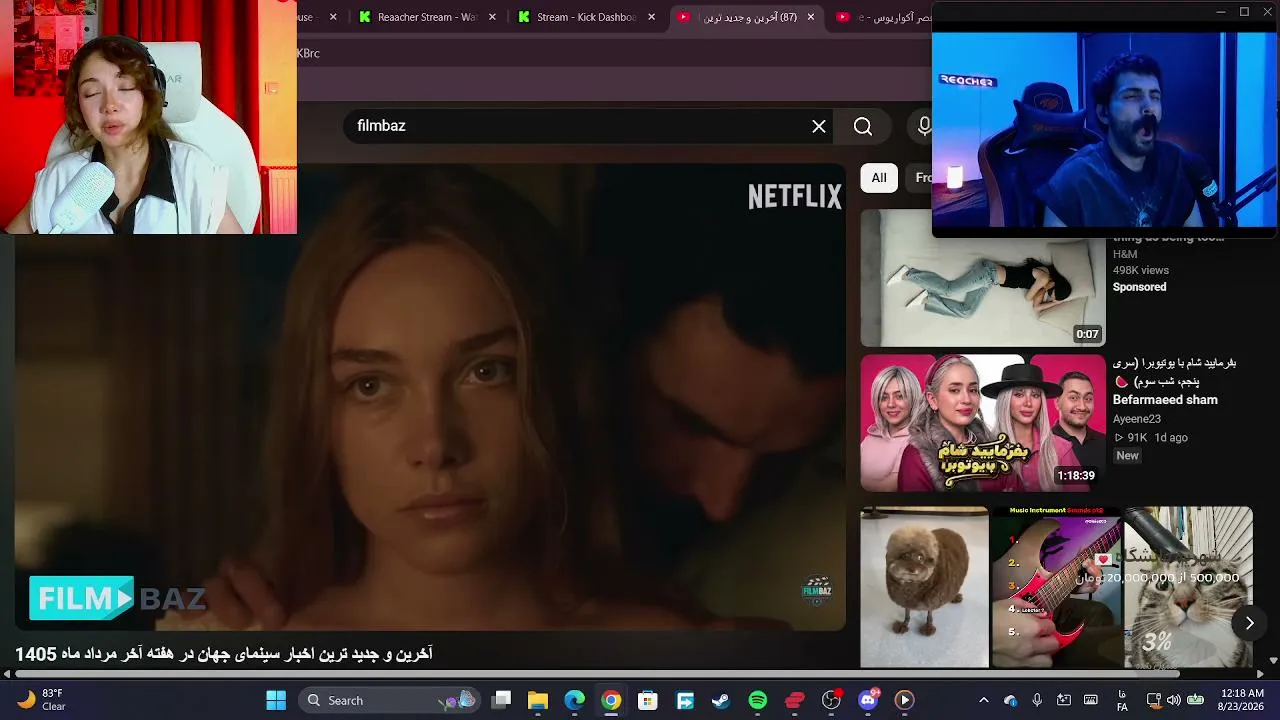The image size is (1280, 720).
Task: Open the H&M sponsored video thumbnail
Action: 983,277
